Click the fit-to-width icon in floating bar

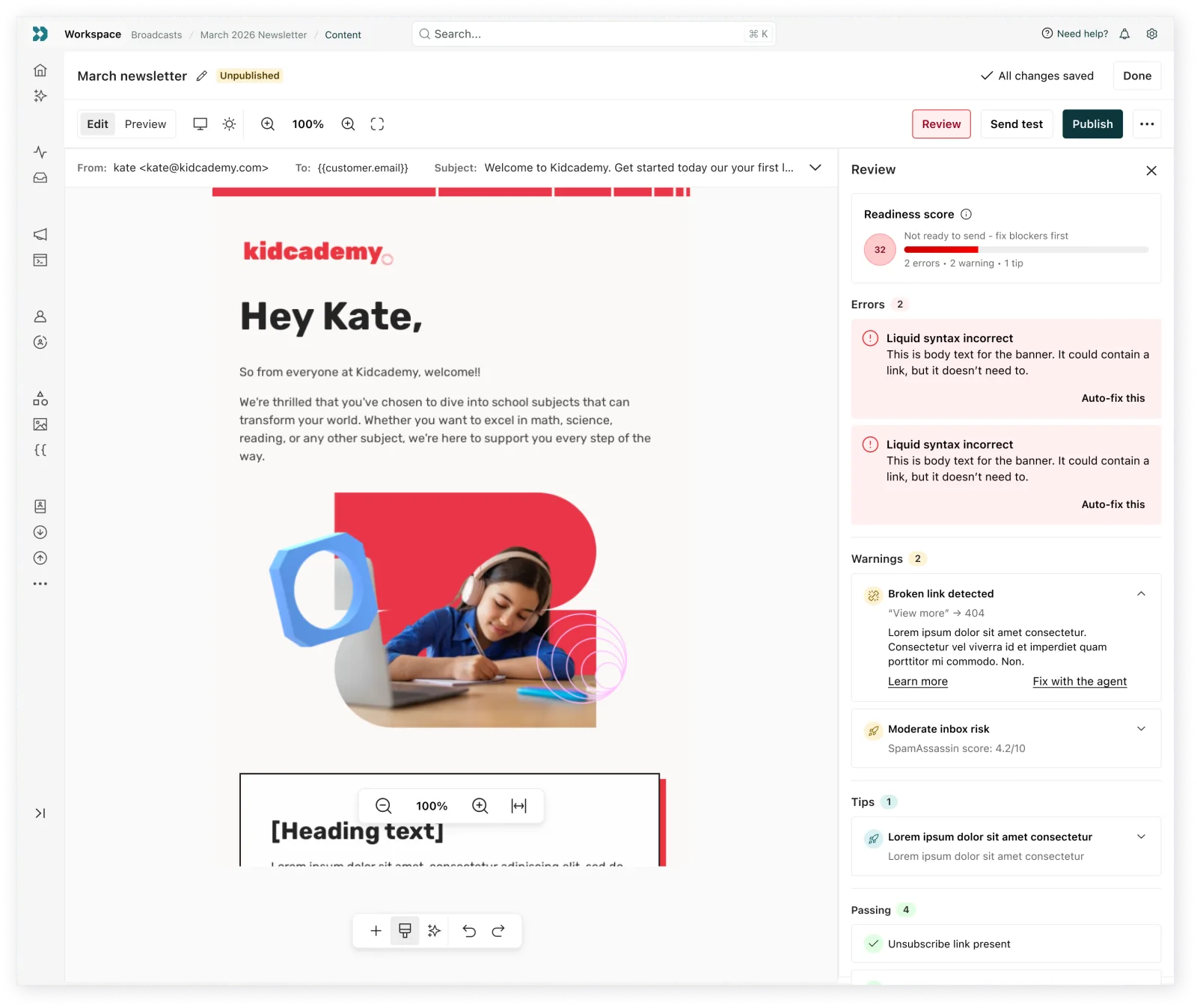pyautogui.click(x=518, y=806)
